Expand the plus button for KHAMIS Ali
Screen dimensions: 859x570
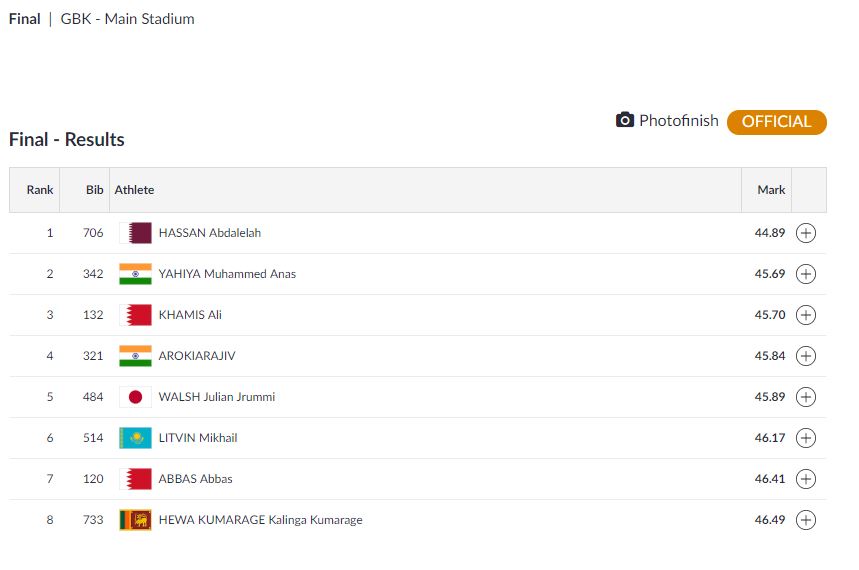[806, 315]
